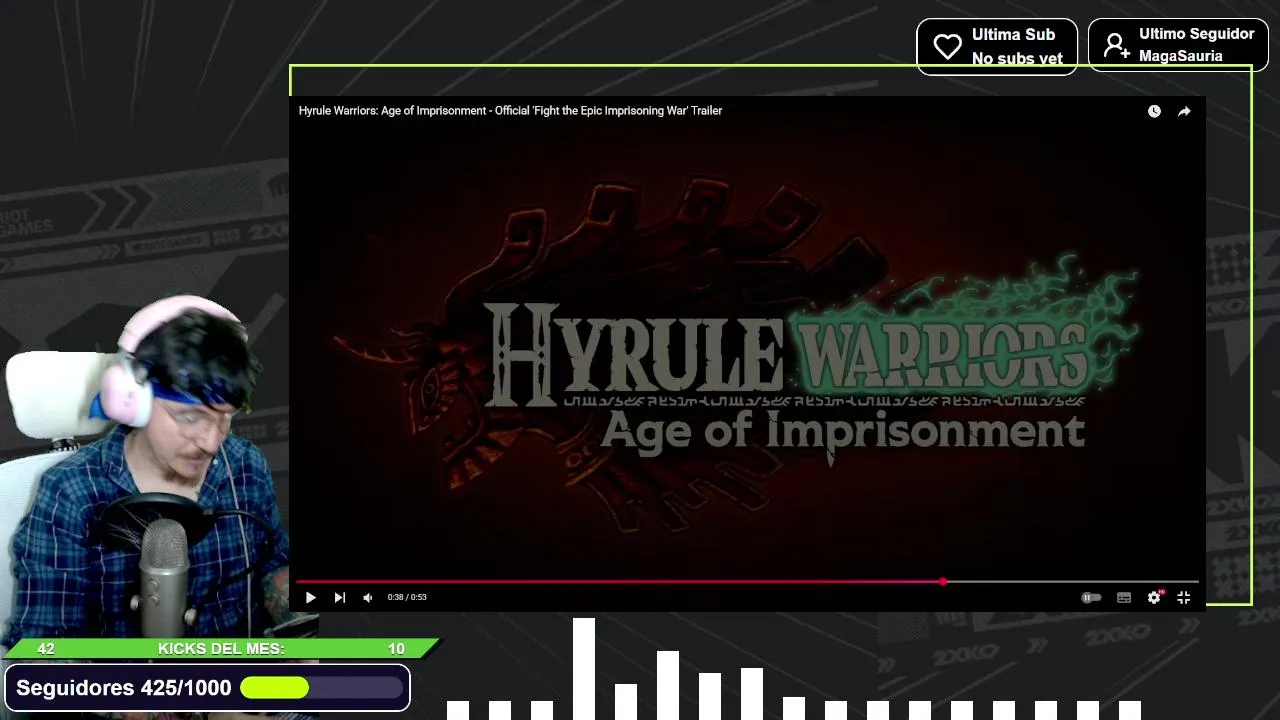The width and height of the screenshot is (1280, 720).
Task: Mute the video player volume
Action: pos(367,597)
